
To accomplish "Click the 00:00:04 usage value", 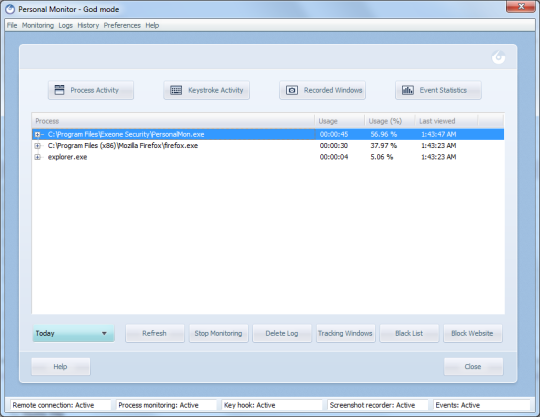I will pos(334,157).
